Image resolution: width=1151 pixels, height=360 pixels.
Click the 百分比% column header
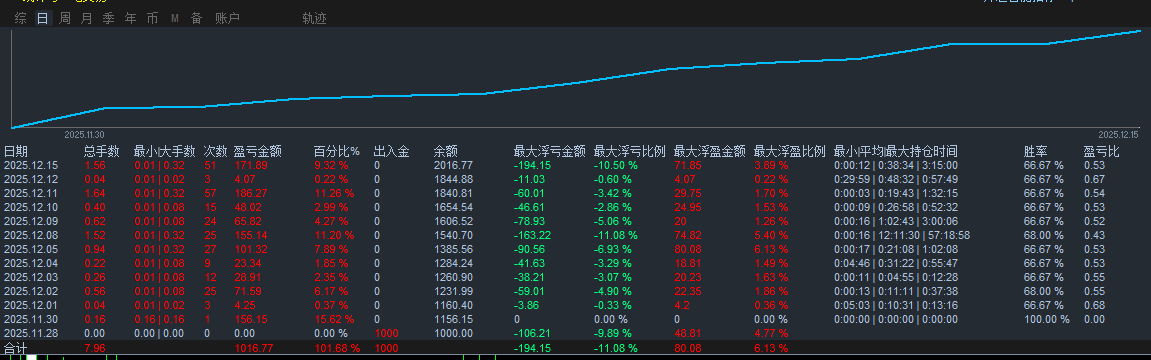tap(337, 151)
